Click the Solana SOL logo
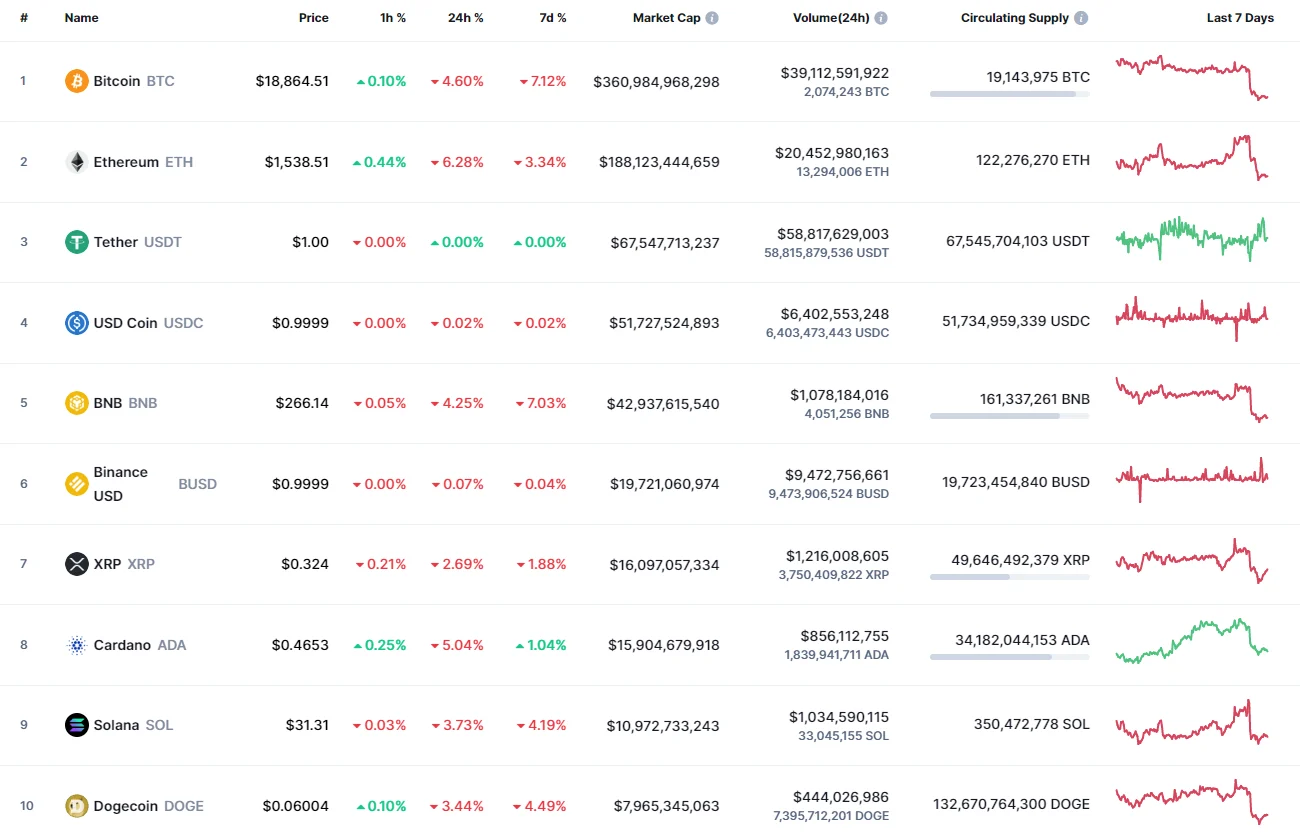The image size is (1300, 834). click(75, 725)
